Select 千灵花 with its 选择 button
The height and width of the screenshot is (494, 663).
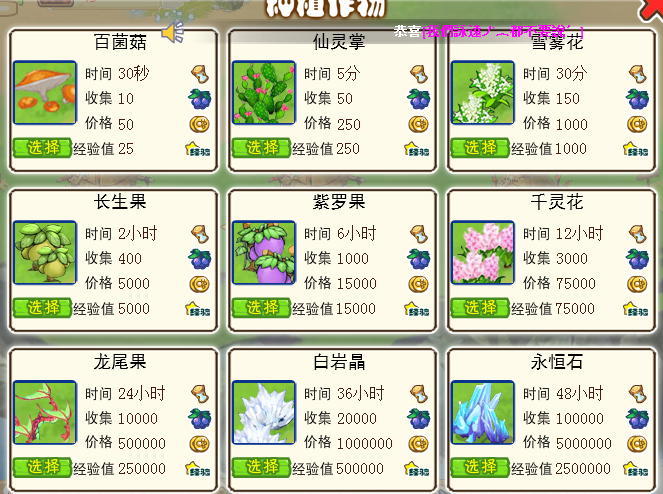click(x=479, y=307)
